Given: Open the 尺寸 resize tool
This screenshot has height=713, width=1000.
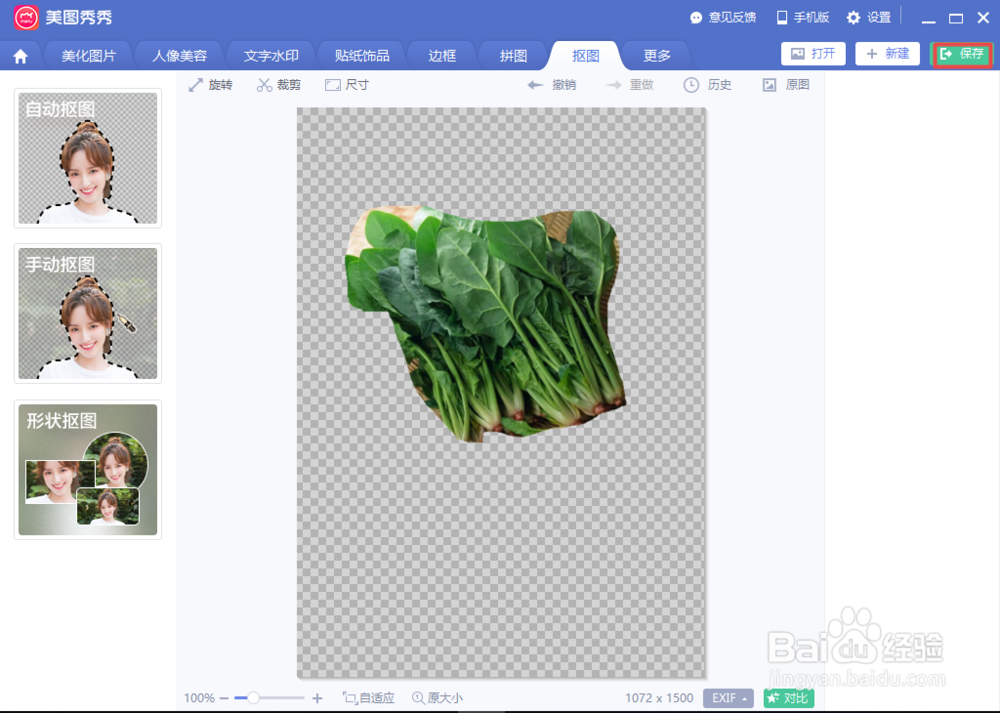Looking at the screenshot, I should (346, 85).
